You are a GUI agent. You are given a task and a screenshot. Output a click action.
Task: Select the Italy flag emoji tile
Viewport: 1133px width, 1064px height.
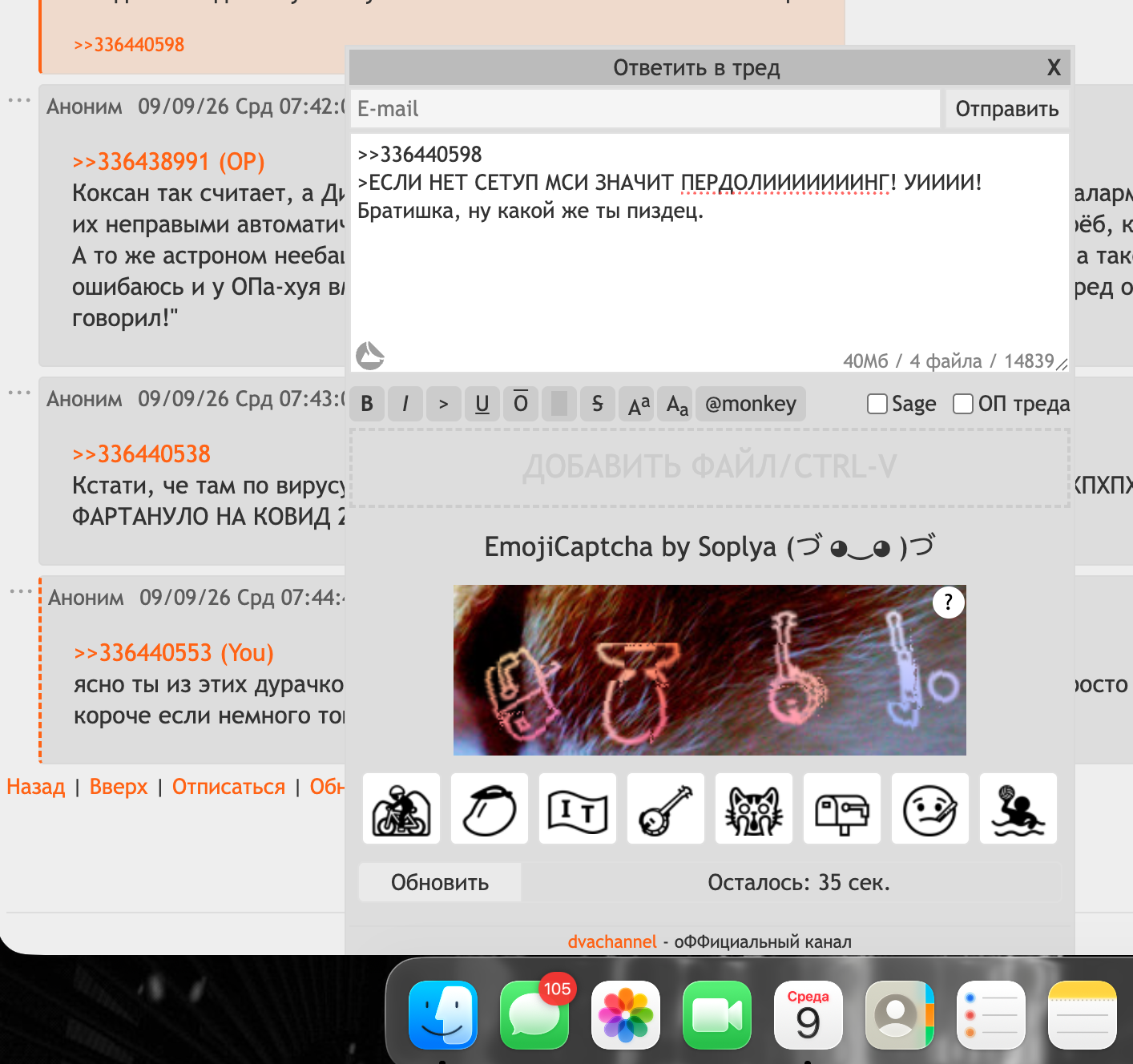click(578, 808)
